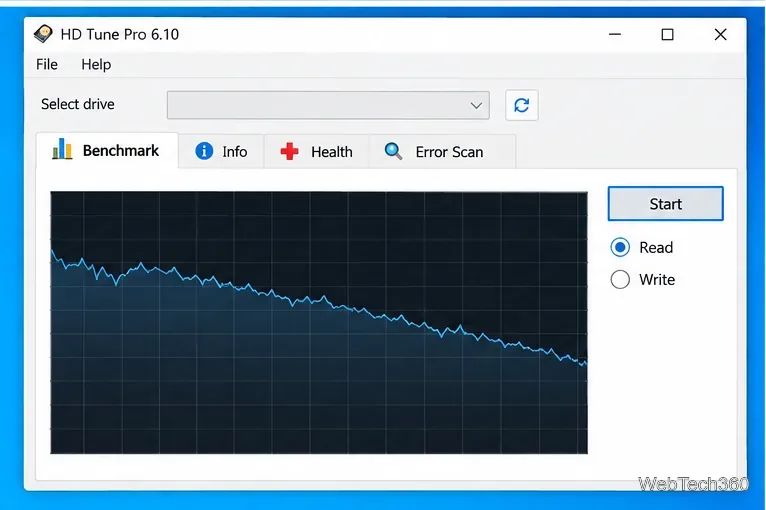This screenshot has height=510, width=766.
Task: Click the HD Tune Pro app icon
Action: click(43, 34)
